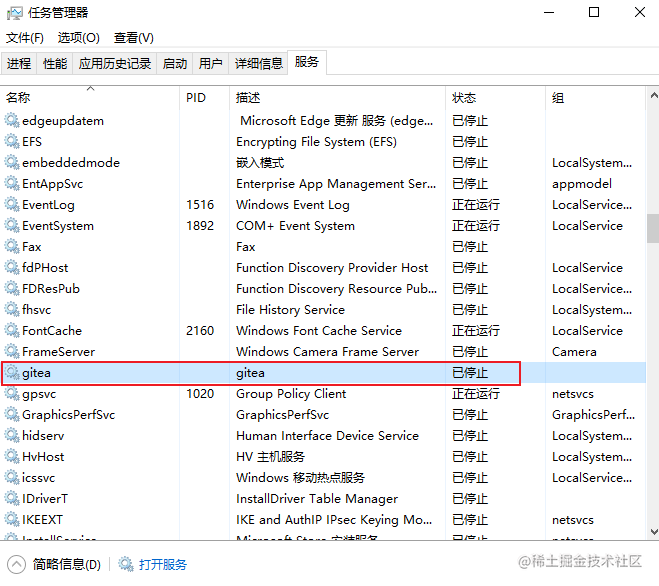Click the FontCache gear icon
Viewport: 659px width, 586px height.
point(12,331)
